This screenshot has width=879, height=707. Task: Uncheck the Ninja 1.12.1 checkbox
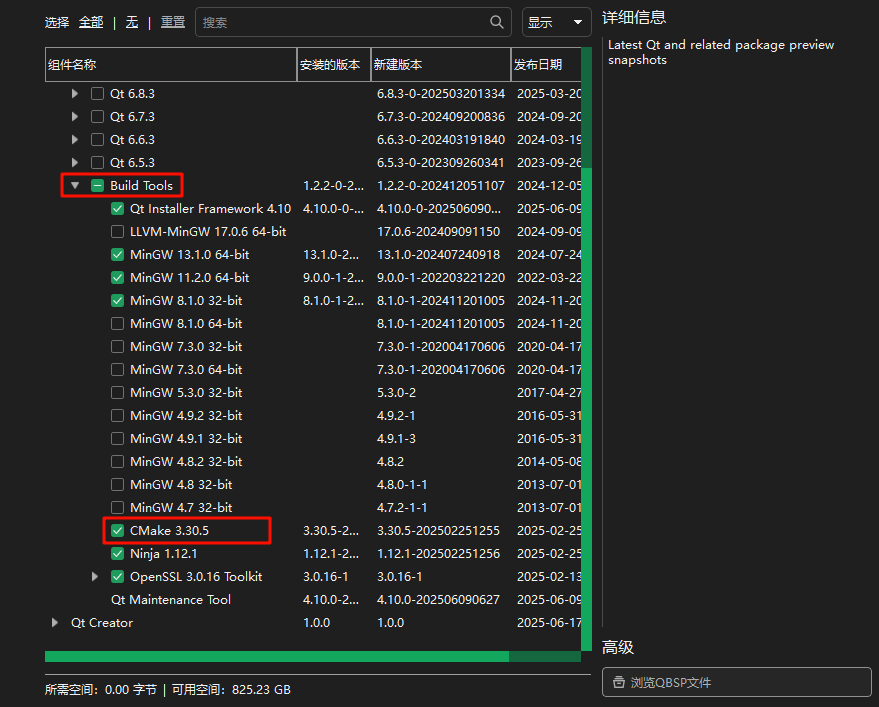pyautogui.click(x=118, y=554)
